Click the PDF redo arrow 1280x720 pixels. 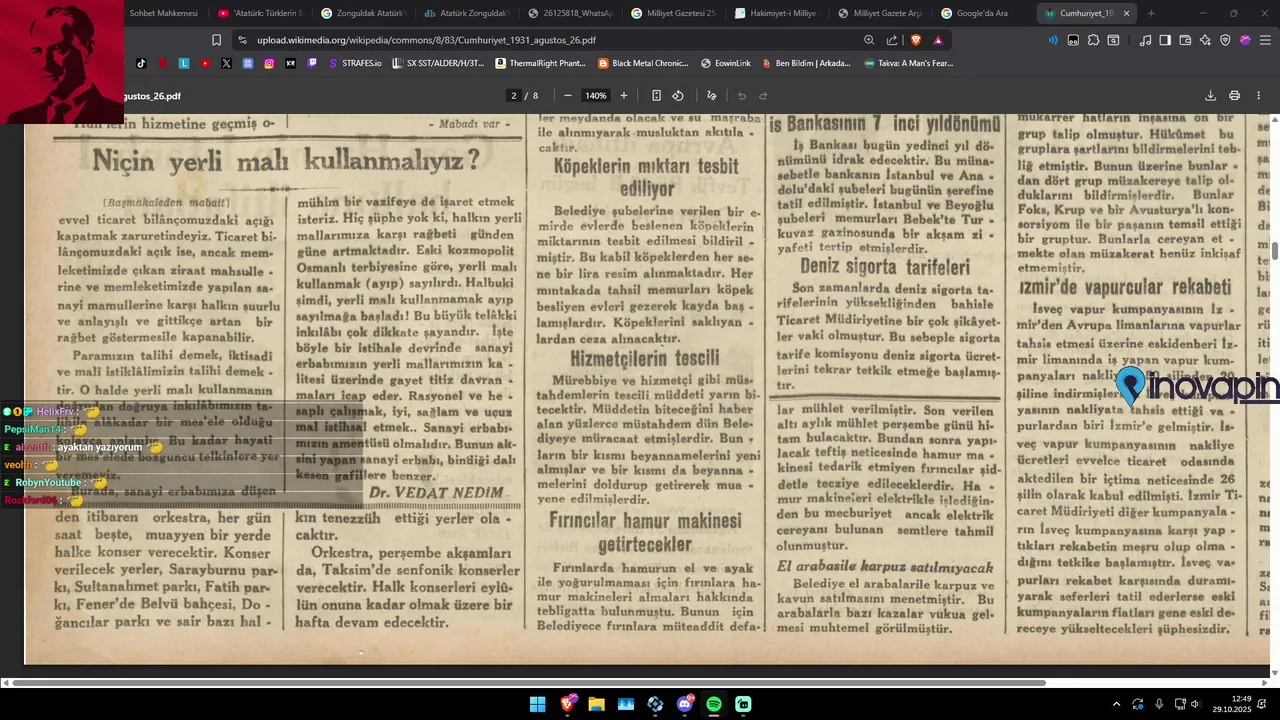[763, 96]
